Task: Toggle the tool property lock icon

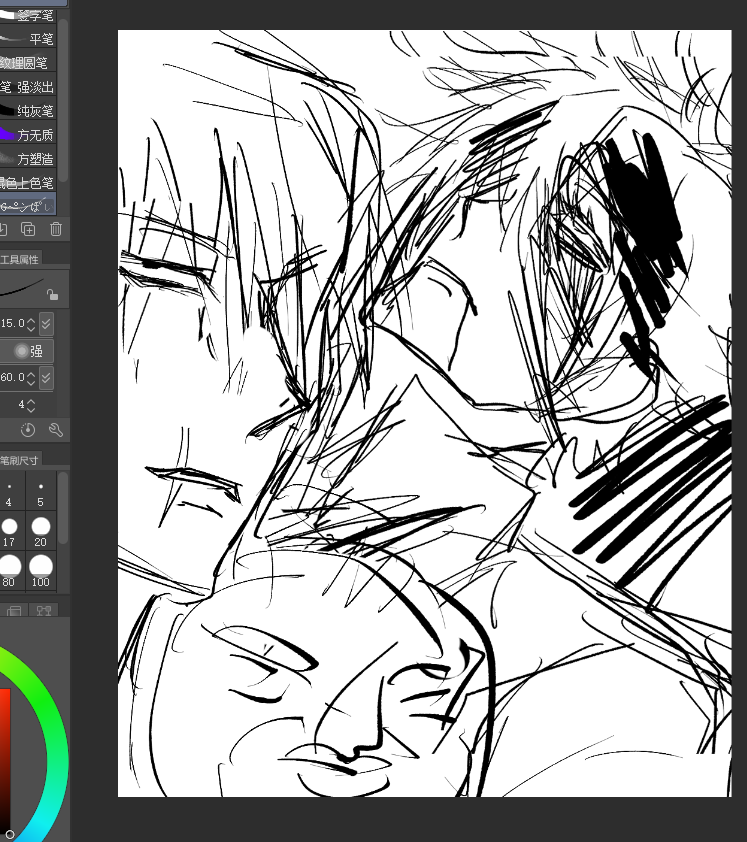Action: coord(52,295)
